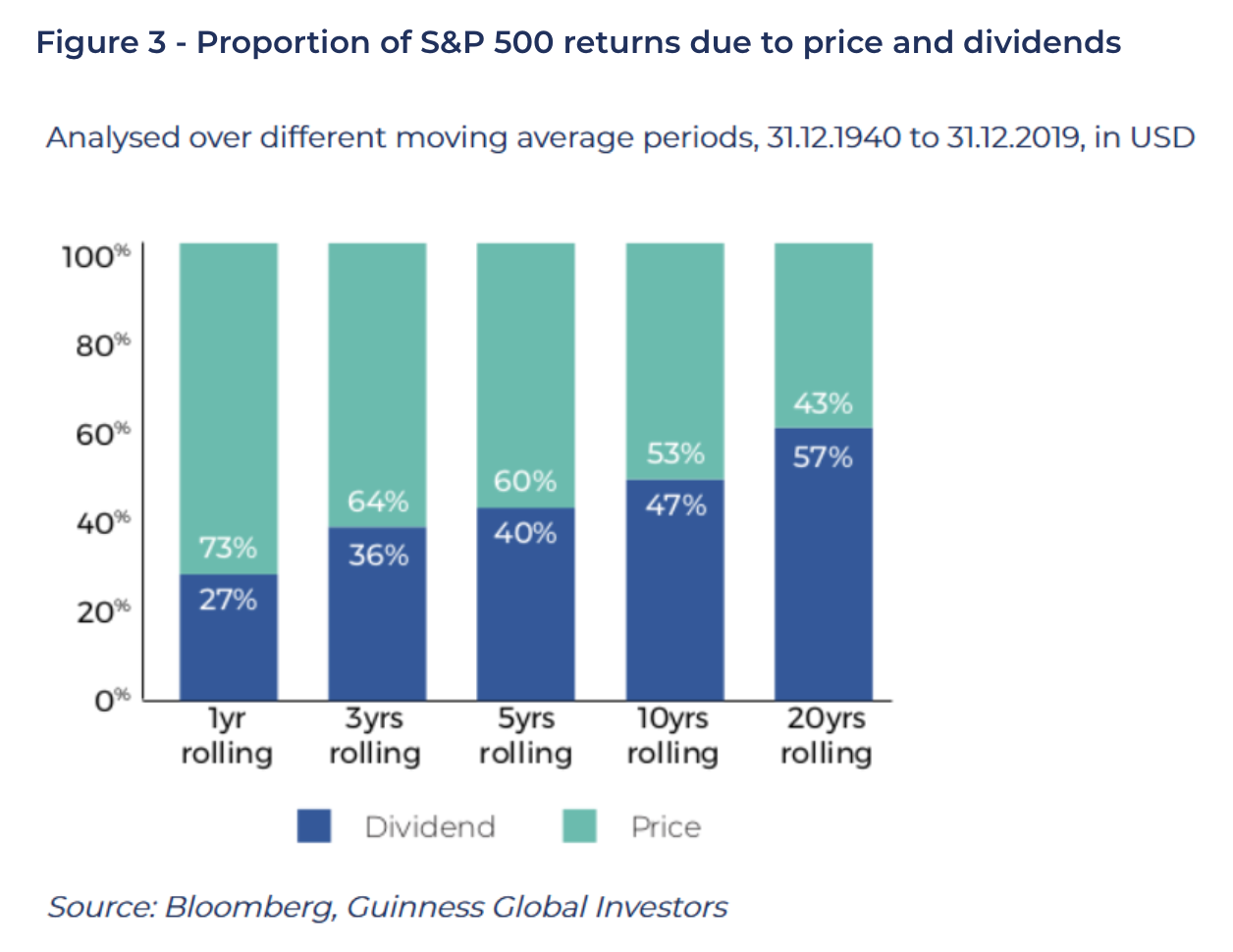The width and height of the screenshot is (1233, 952).
Task: Pick the 47% dividend segment in 10yrs bar
Action: (675, 589)
